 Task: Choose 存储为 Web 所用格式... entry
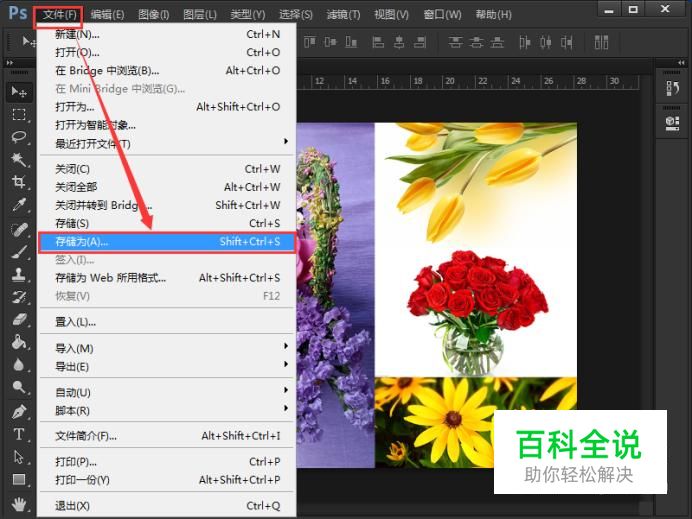(x=167, y=278)
